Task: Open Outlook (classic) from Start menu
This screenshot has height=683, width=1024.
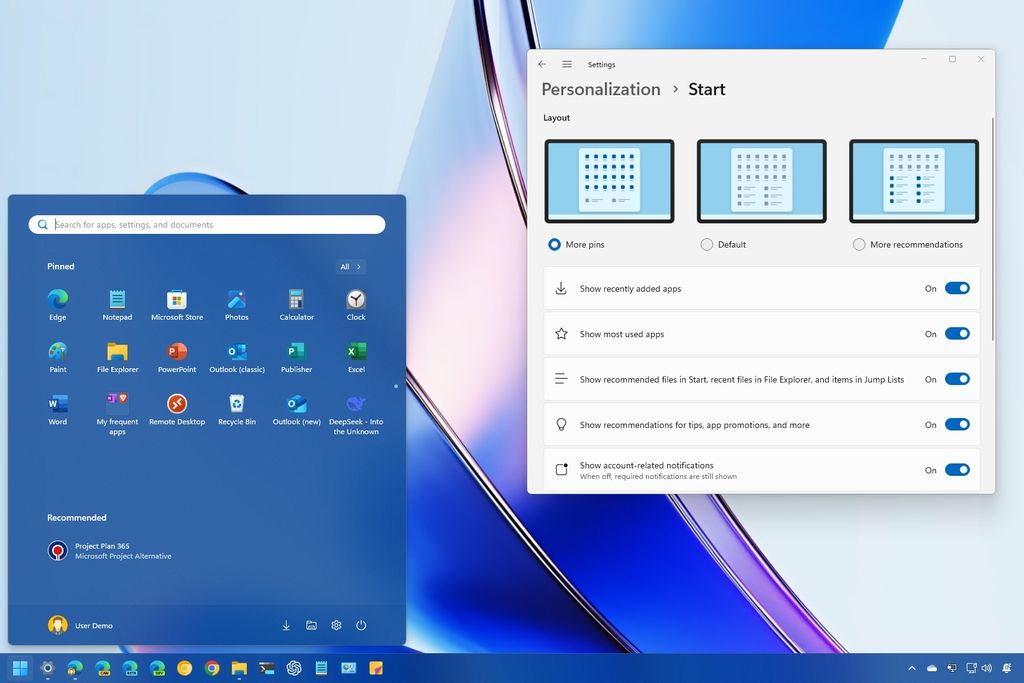Action: [237, 350]
